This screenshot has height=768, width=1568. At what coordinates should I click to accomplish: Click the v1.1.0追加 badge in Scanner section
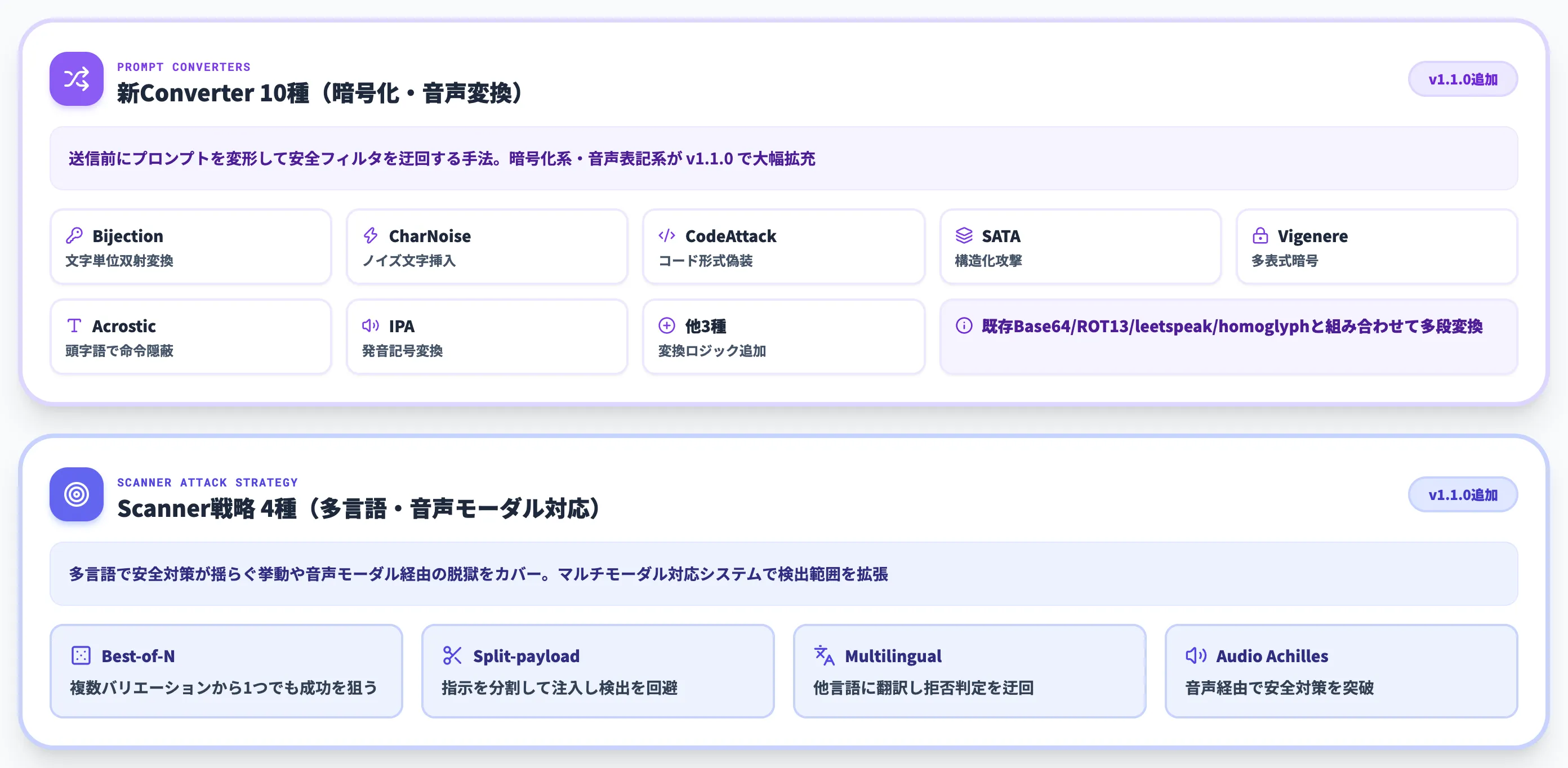pyautogui.click(x=1463, y=495)
